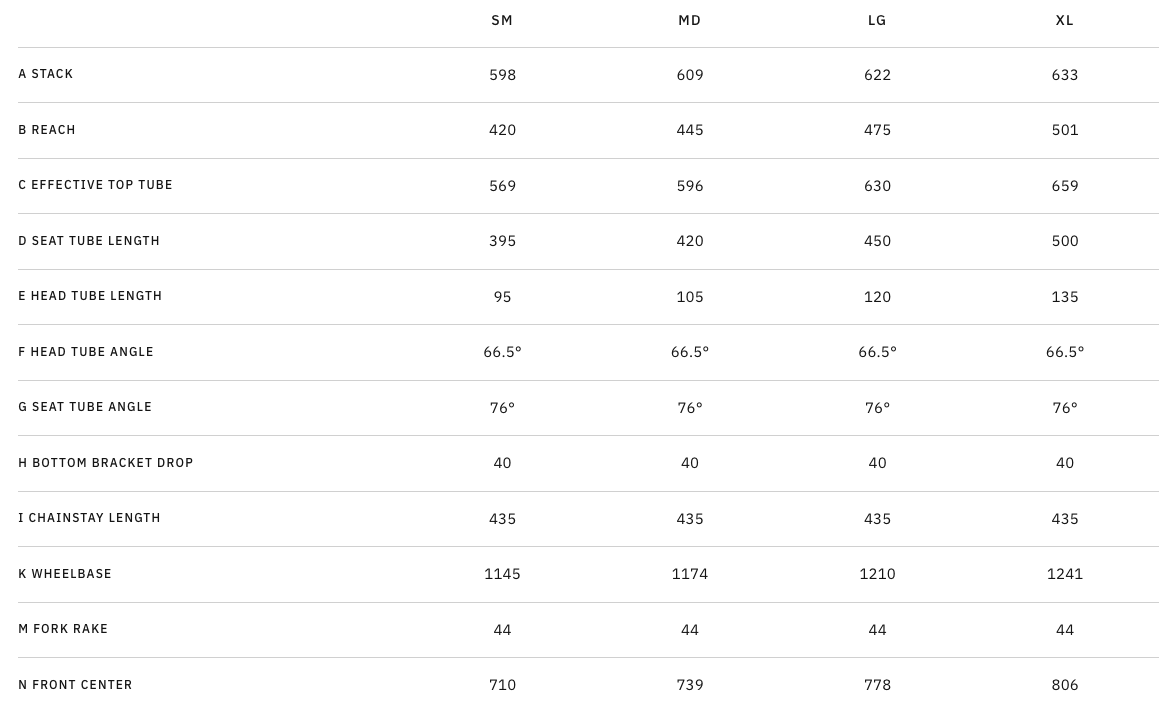Click the I Chainstay Length label

90,518
